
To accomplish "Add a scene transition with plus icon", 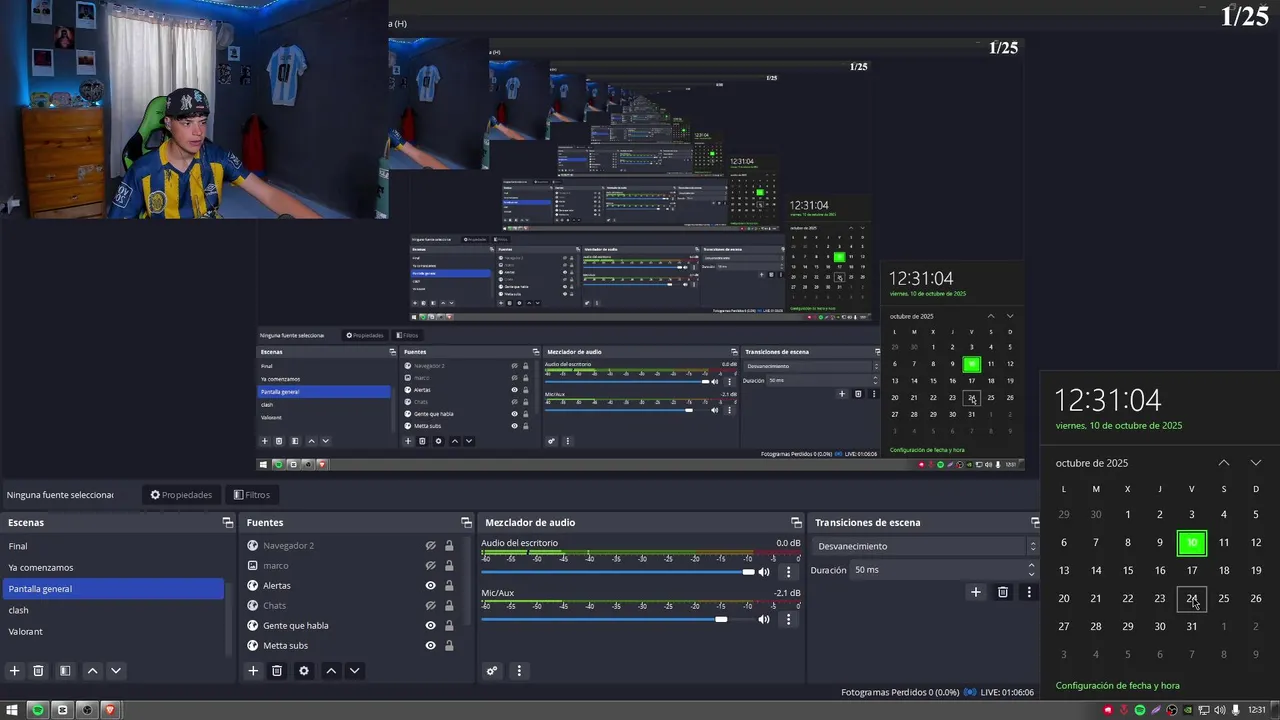I will 976,592.
